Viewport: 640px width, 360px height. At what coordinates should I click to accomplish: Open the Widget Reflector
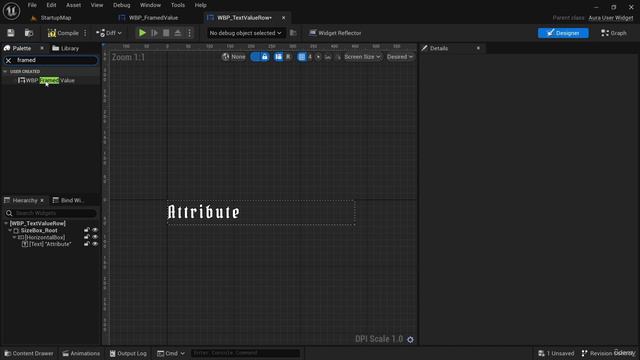pyautogui.click(x=335, y=33)
